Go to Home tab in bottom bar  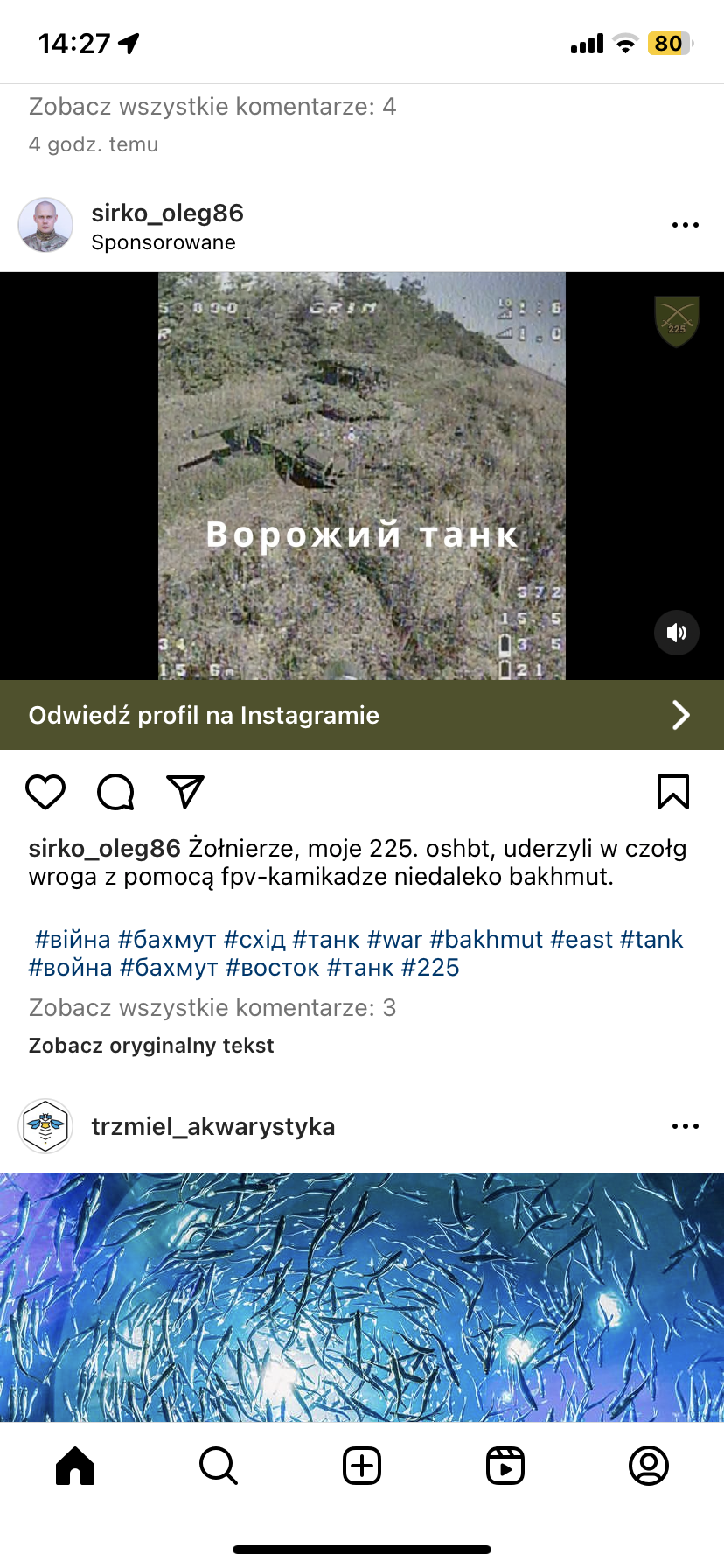click(75, 1466)
